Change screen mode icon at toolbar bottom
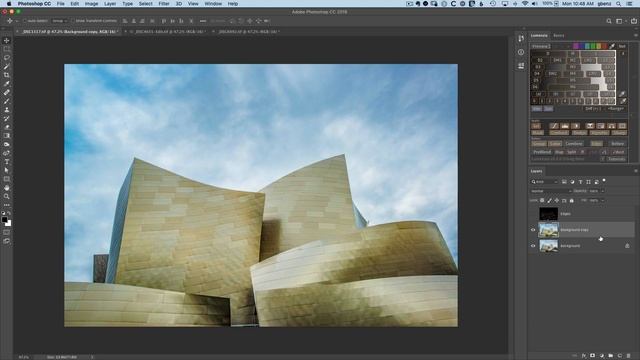The height and width of the screenshot is (360, 640). [x=7, y=241]
